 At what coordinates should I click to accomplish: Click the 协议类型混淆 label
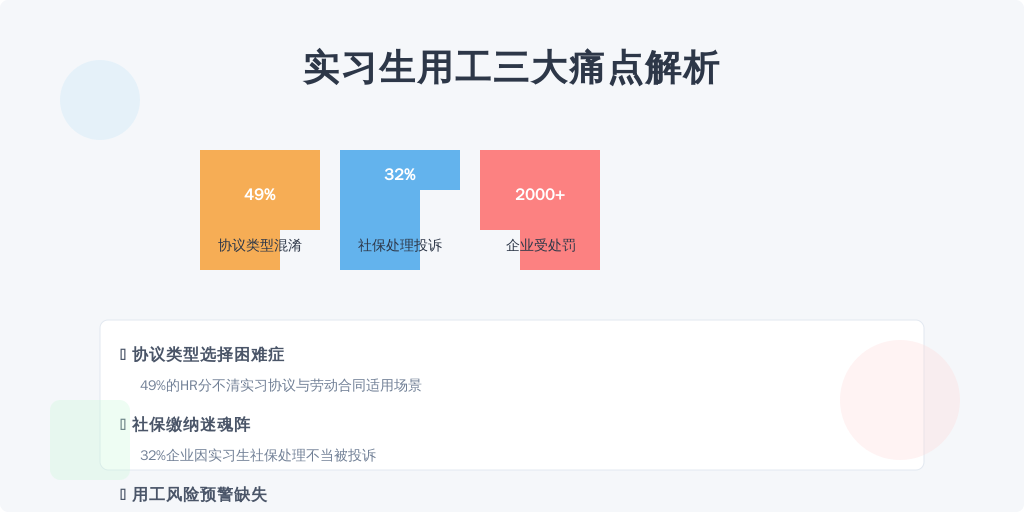[x=260, y=246]
